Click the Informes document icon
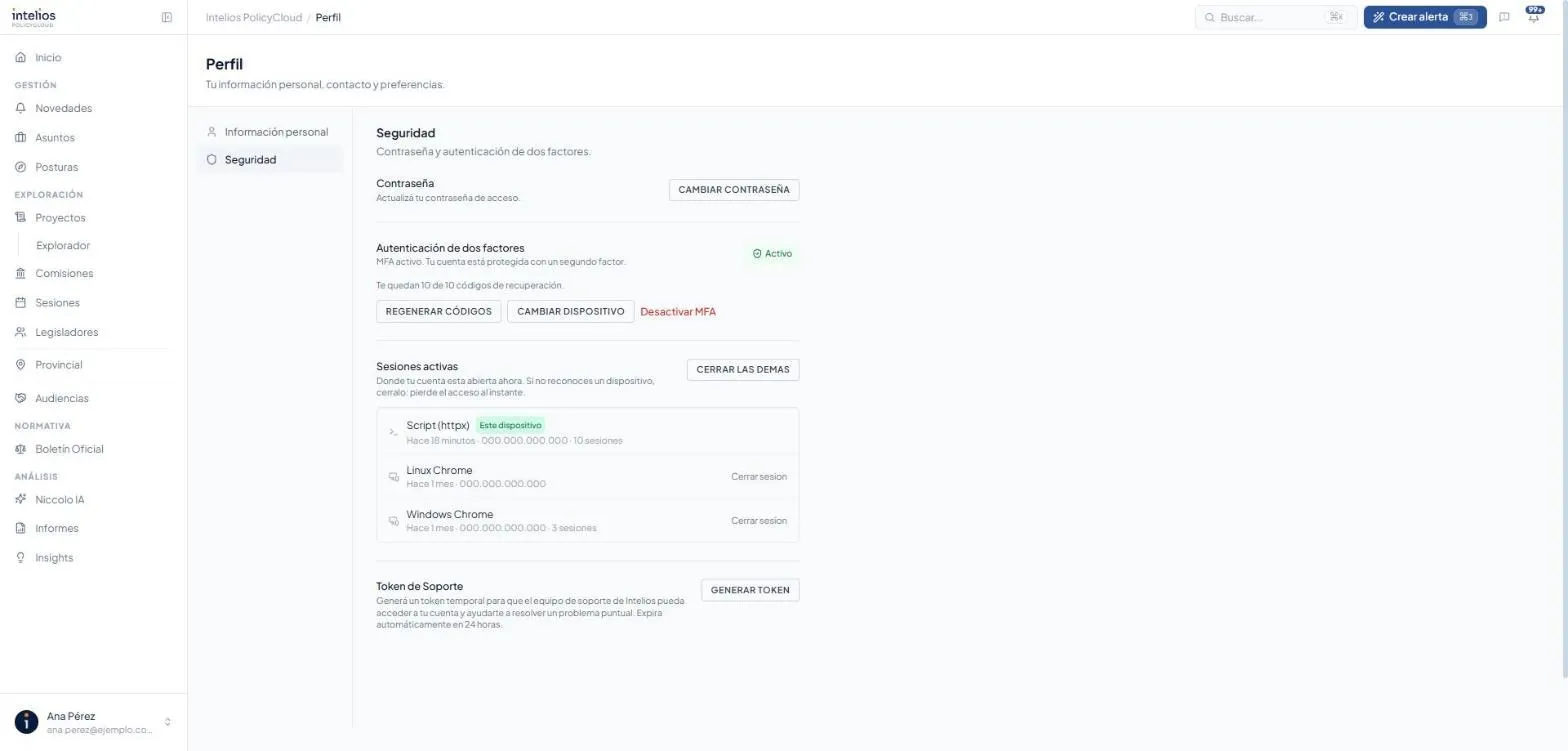Viewport: 1568px width, 751px height. (21, 528)
